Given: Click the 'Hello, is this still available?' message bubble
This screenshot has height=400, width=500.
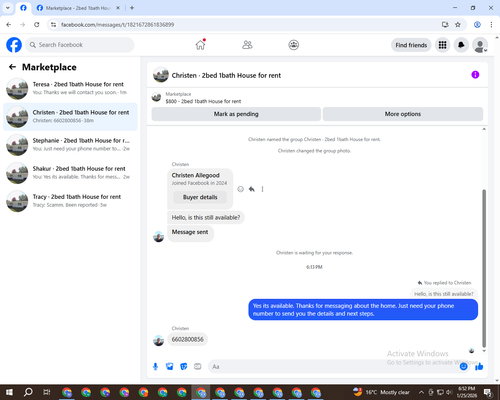Looking at the screenshot, I should (x=206, y=218).
